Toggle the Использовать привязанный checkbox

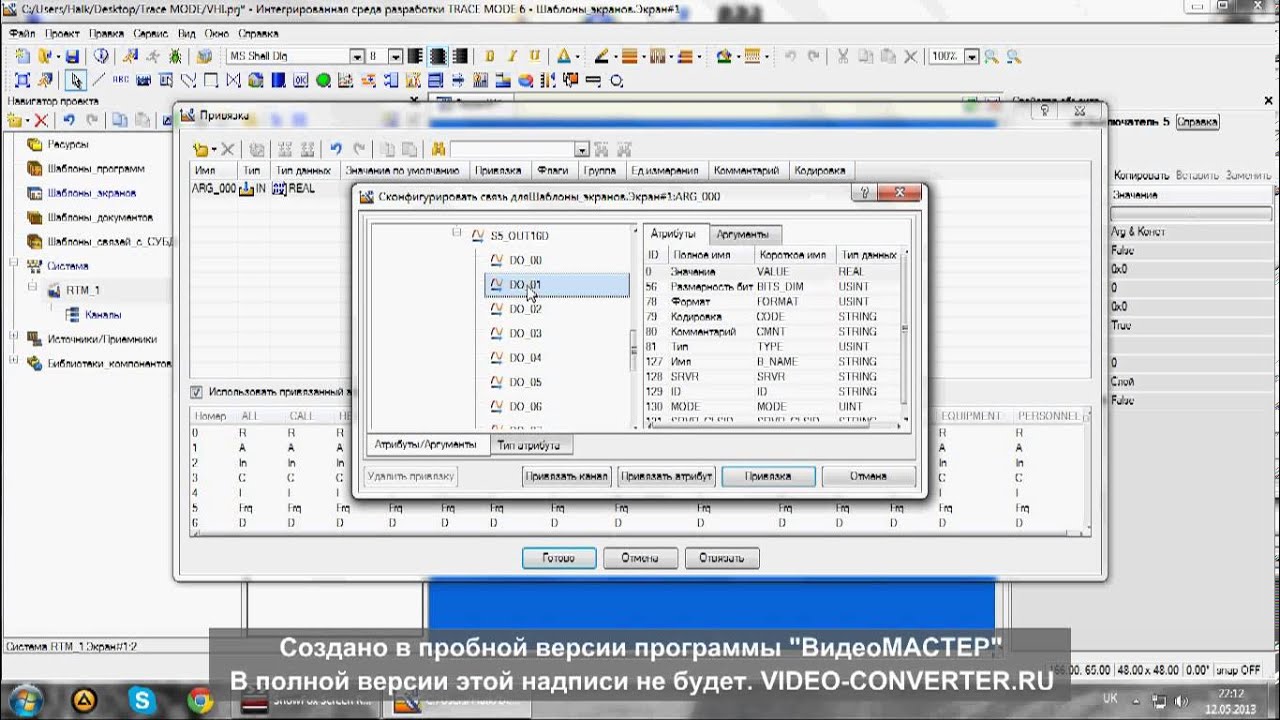196,392
